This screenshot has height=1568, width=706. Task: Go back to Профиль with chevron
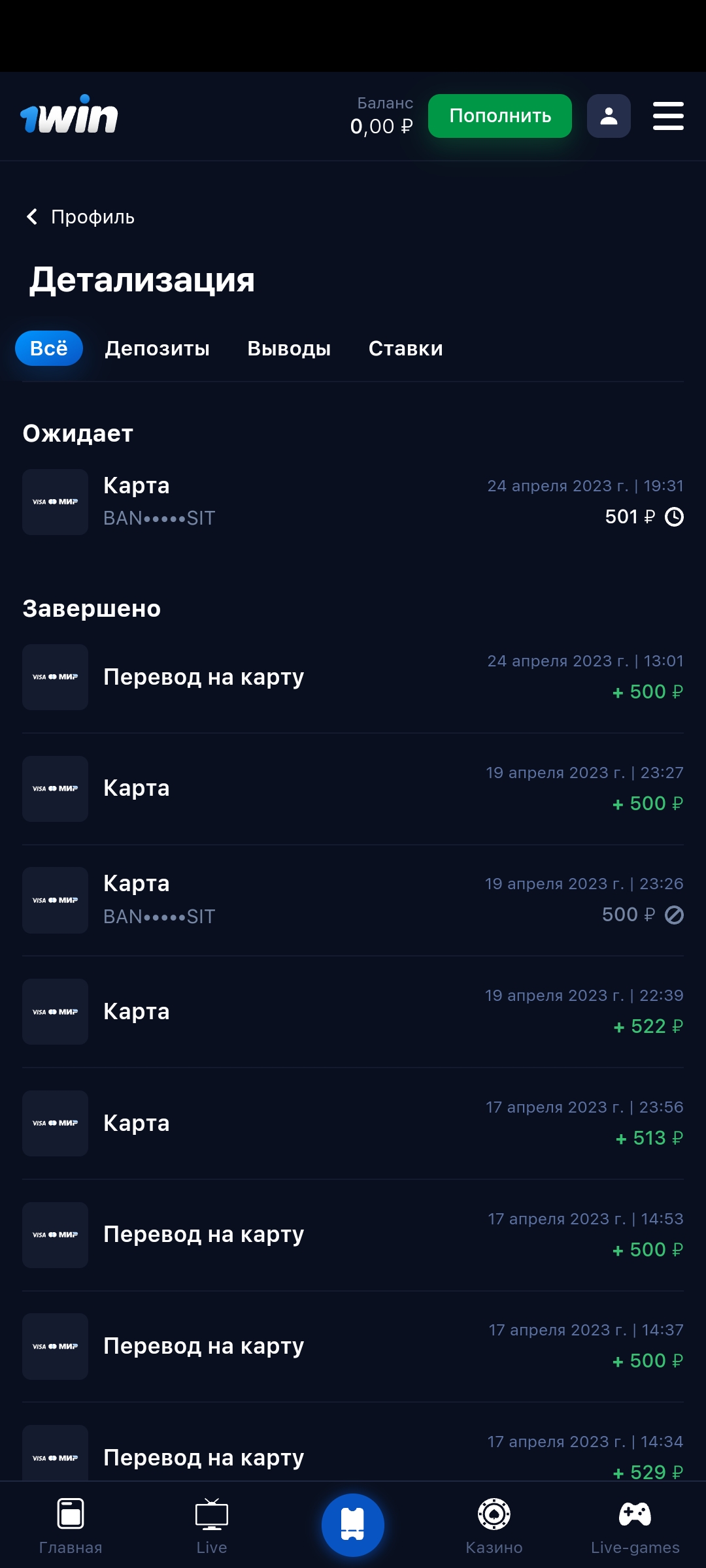[32, 217]
